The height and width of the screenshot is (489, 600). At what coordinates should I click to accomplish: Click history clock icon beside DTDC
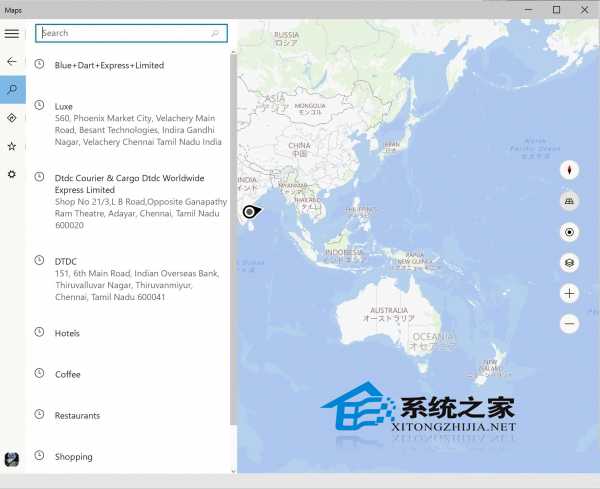click(x=39, y=260)
